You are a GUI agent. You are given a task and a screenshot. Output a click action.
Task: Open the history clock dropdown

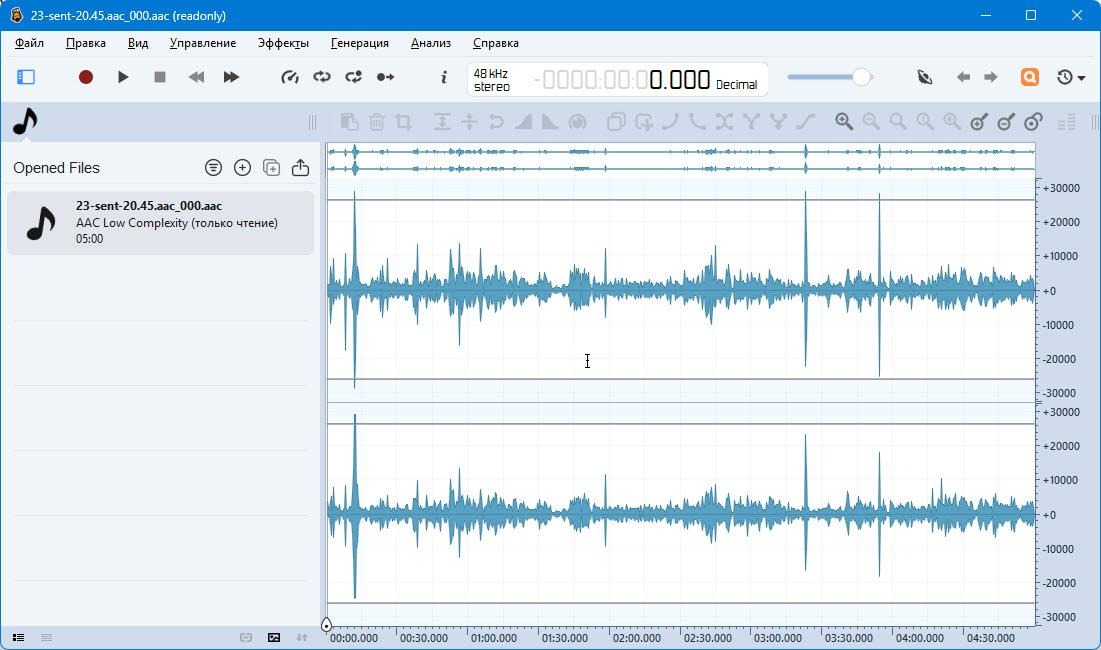pyautogui.click(x=1070, y=77)
